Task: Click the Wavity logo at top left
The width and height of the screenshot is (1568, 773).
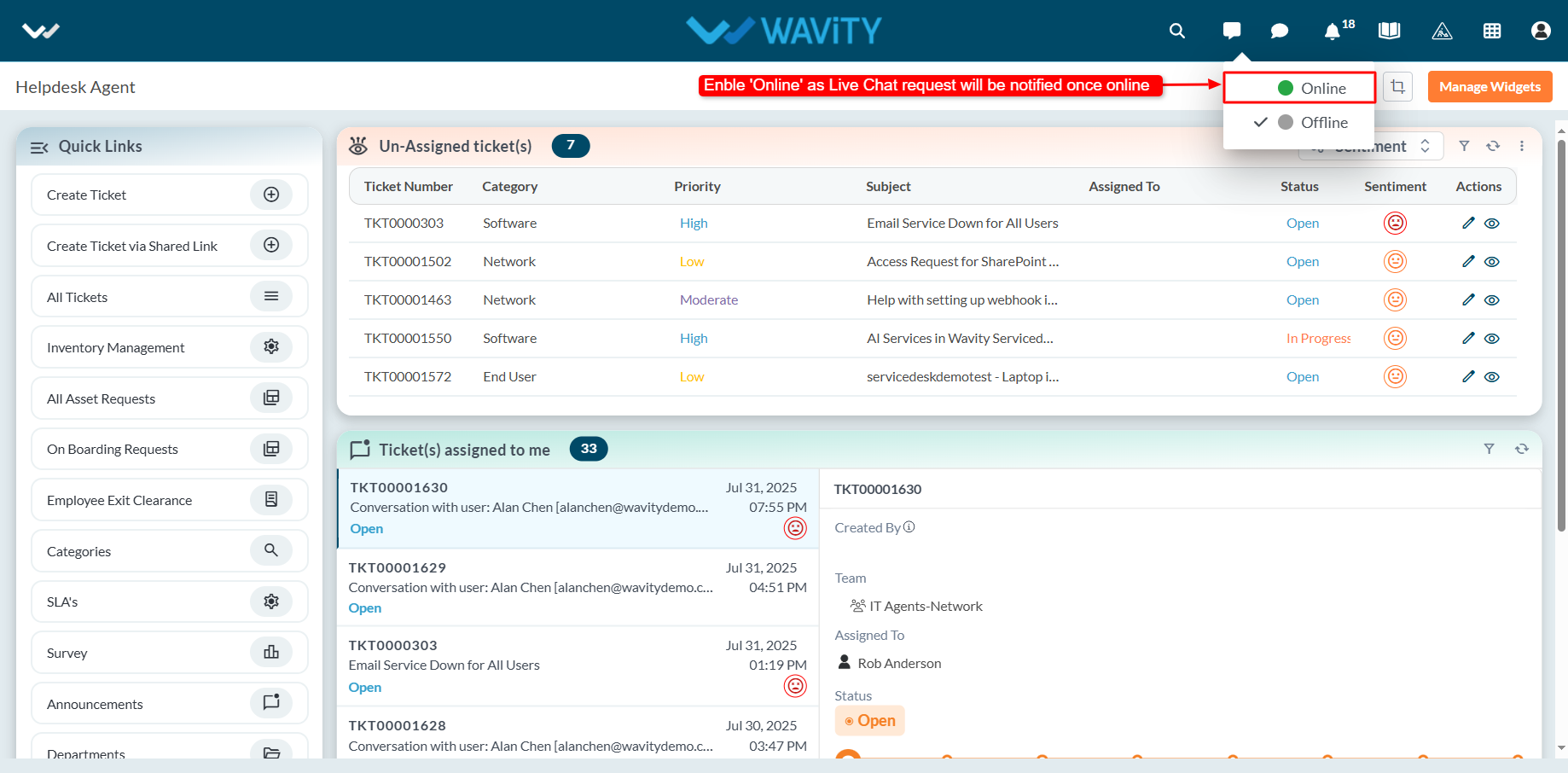Action: coord(41,31)
